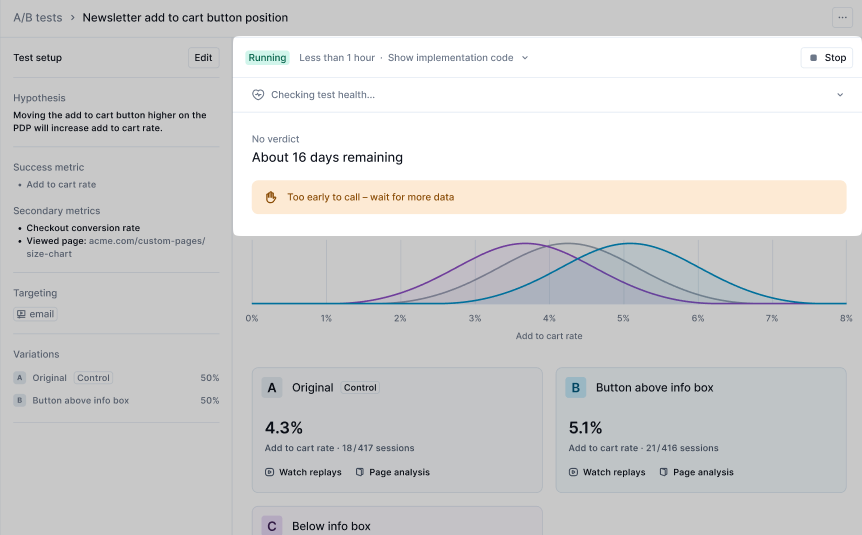Viewport: 862px width, 535px height.
Task: Click the Control tag on Original card
Action: click(360, 388)
